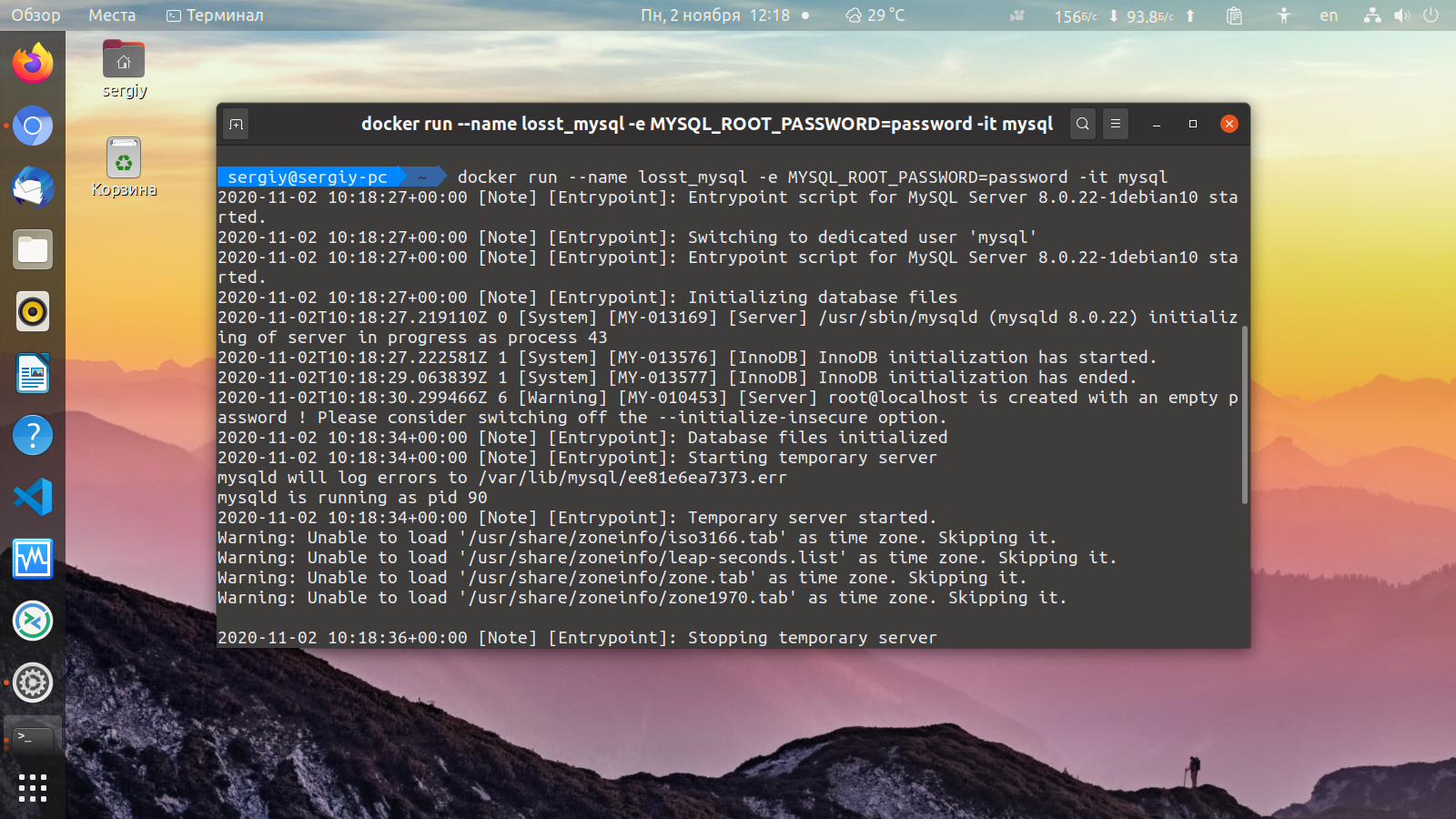Image resolution: width=1456 pixels, height=819 pixels.
Task: Click the terminal window title text
Action: (707, 124)
